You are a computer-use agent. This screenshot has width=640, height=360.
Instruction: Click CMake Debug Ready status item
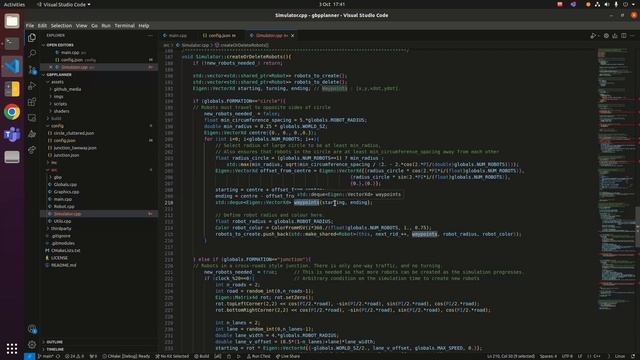(126, 356)
